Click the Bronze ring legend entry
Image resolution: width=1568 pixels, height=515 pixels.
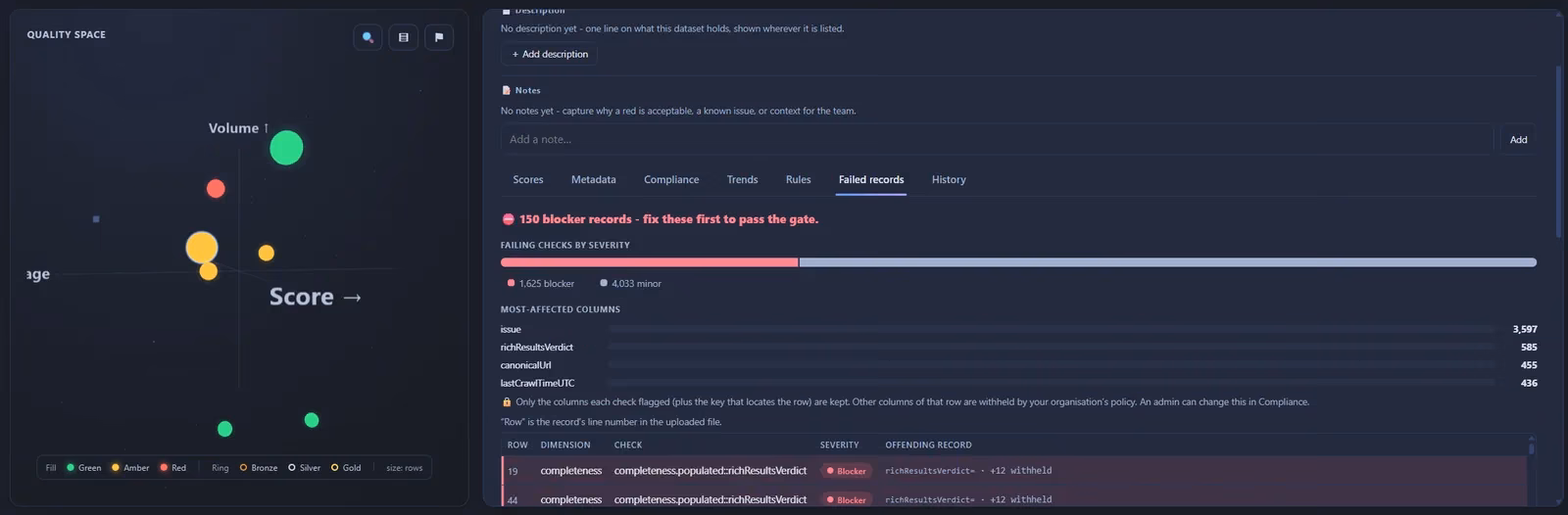coord(259,468)
